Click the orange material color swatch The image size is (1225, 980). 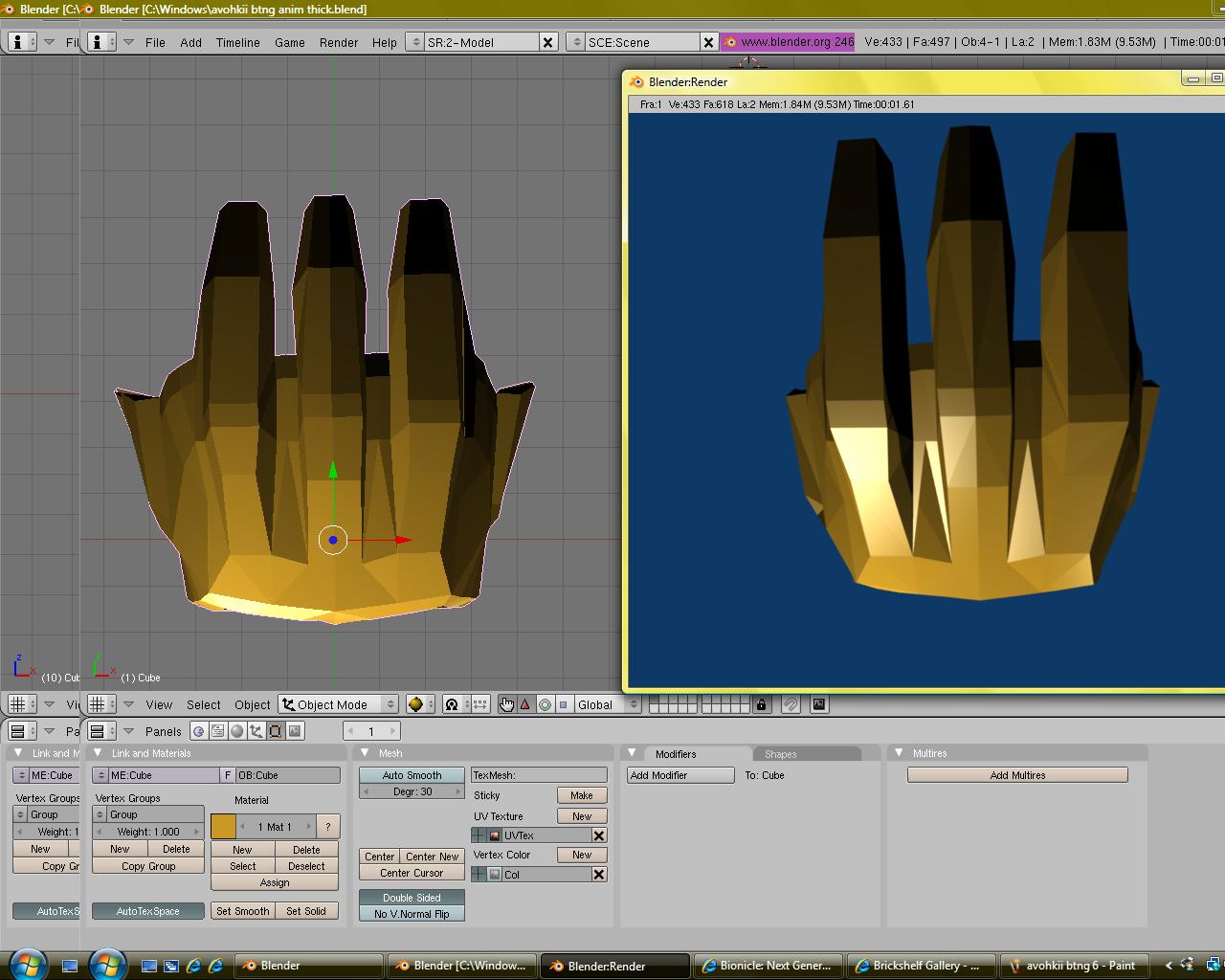pos(223,827)
